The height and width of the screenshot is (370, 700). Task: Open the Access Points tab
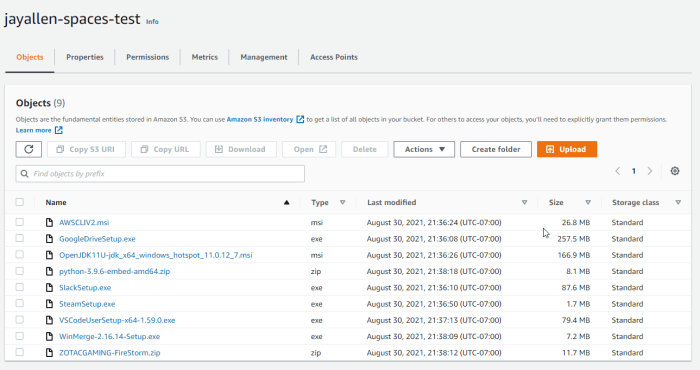point(334,57)
